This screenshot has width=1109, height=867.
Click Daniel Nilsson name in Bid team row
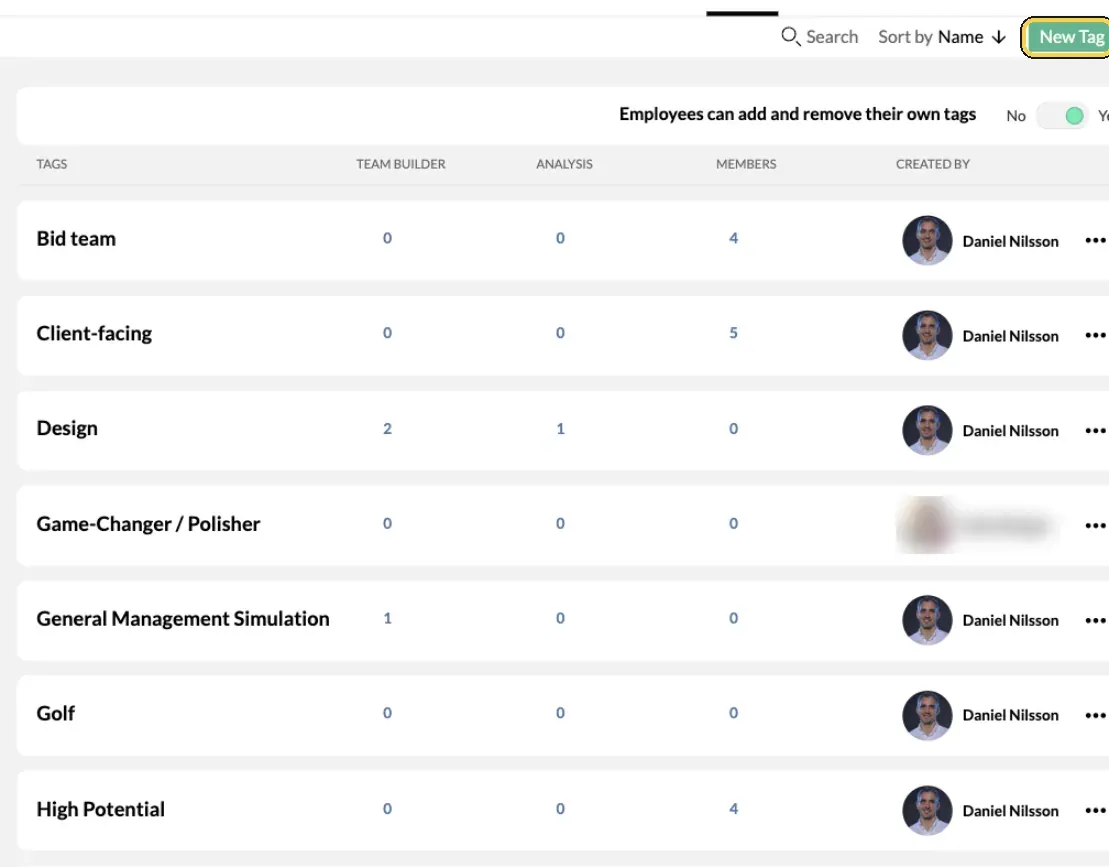(1011, 242)
